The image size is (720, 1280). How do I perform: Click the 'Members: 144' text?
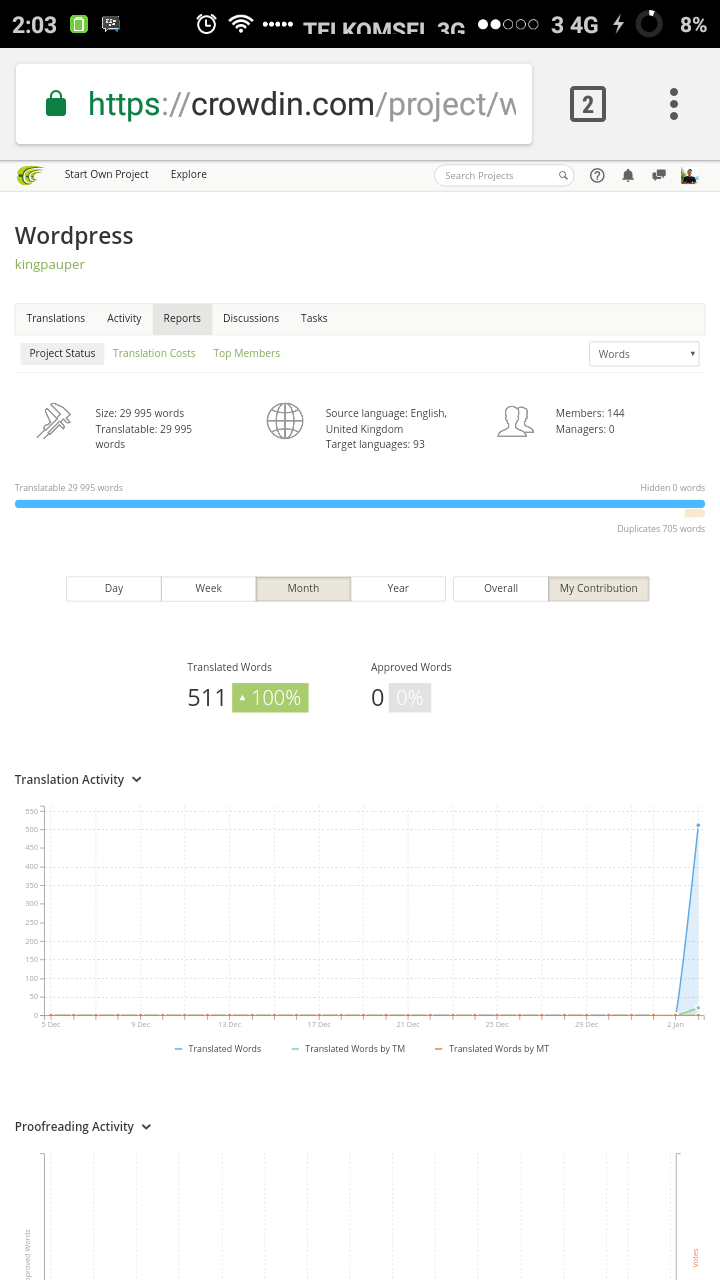590,413
